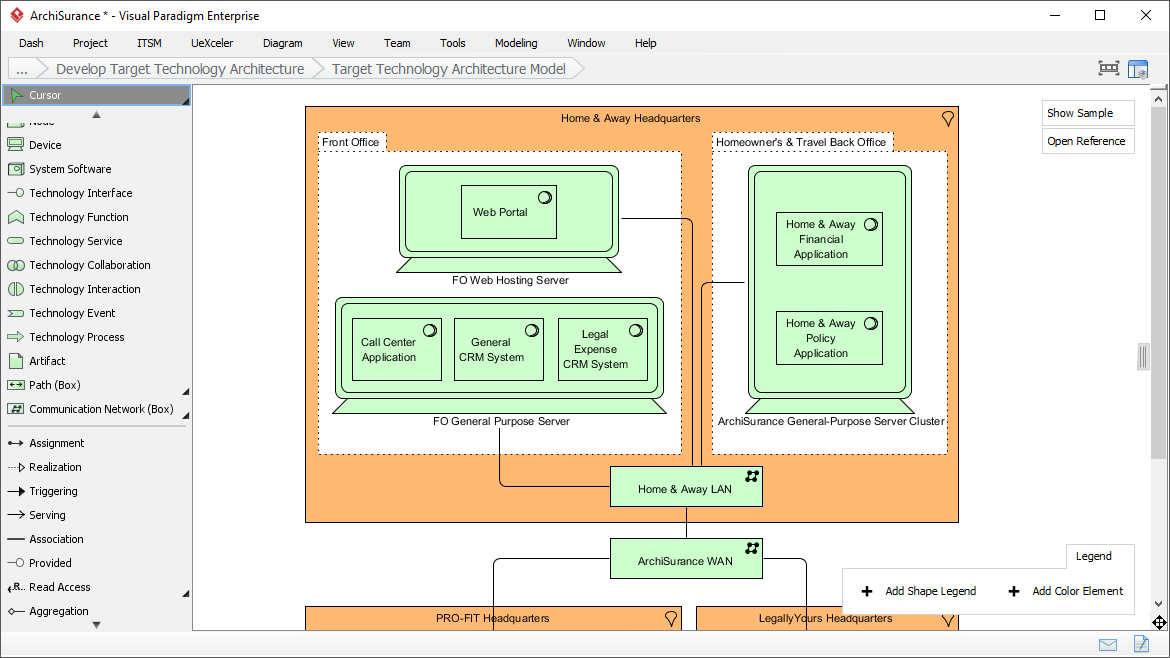Click Add Shape Legend
The image size is (1170, 658).
pyautogui.click(x=919, y=591)
